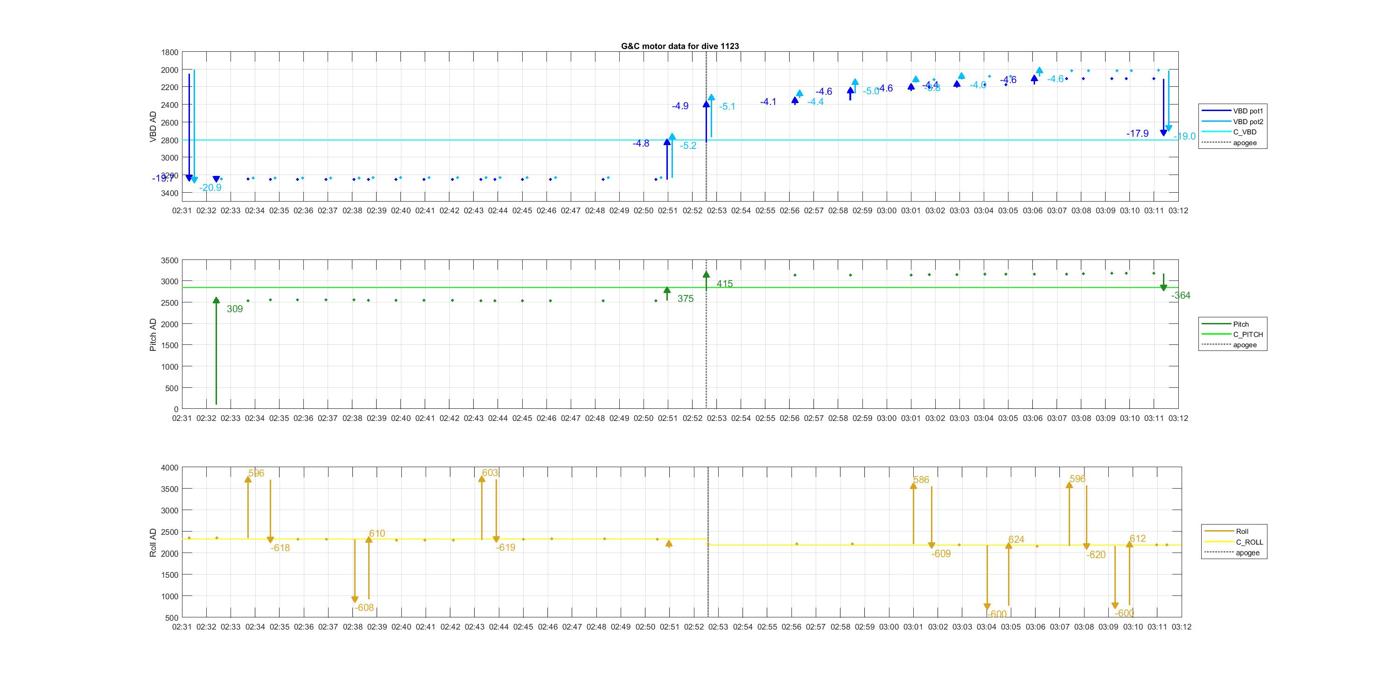The width and height of the screenshot is (1400, 693).
Task: Click the '375' pitch data label
Action: coord(685,299)
